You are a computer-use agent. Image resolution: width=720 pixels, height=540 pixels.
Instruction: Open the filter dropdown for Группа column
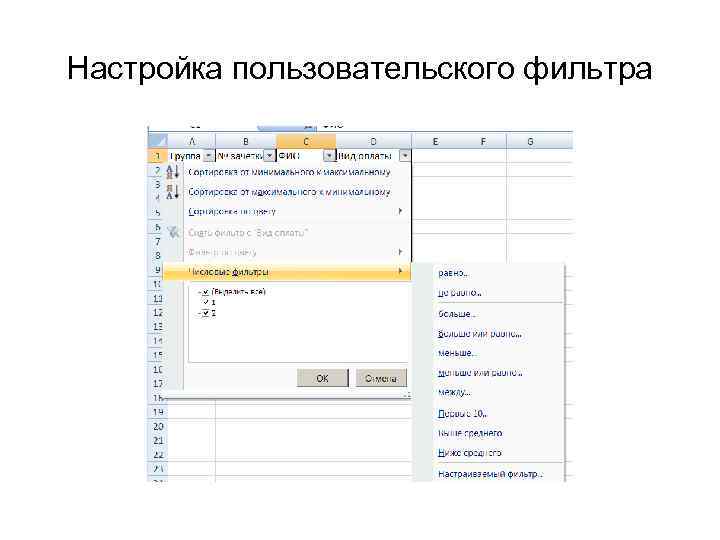click(x=208, y=156)
